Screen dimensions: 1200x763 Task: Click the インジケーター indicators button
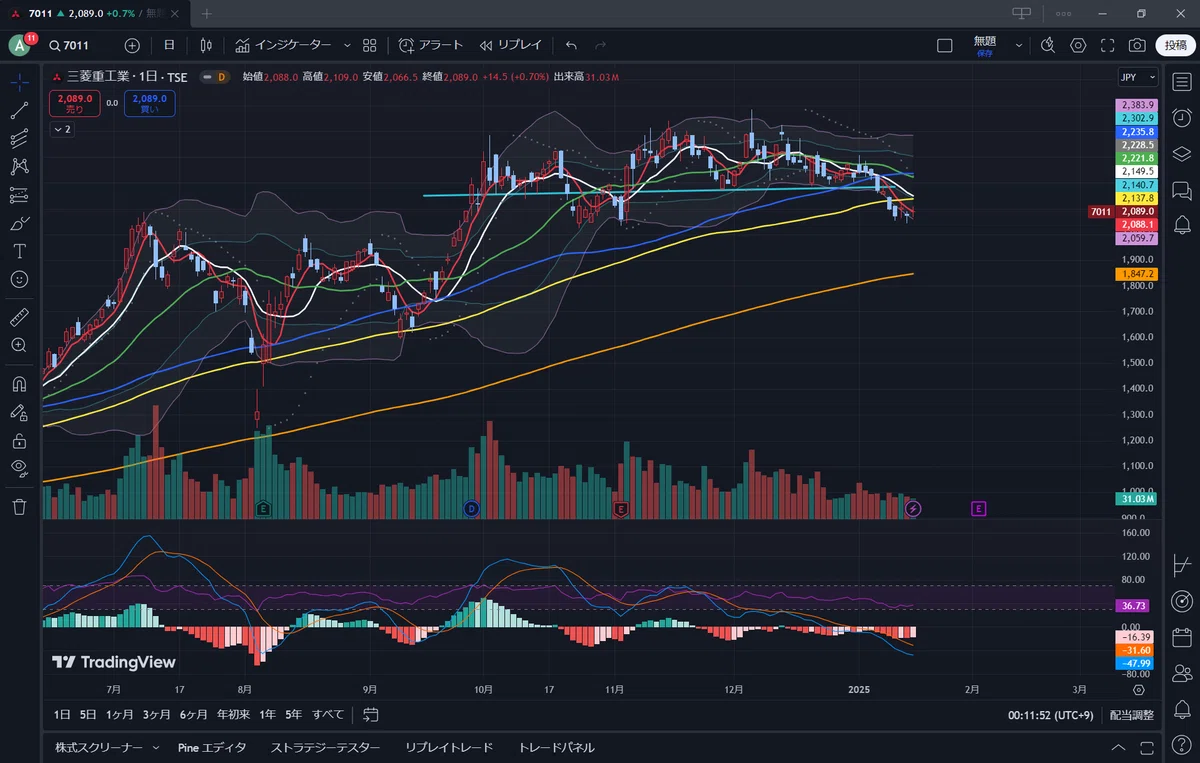pos(283,45)
